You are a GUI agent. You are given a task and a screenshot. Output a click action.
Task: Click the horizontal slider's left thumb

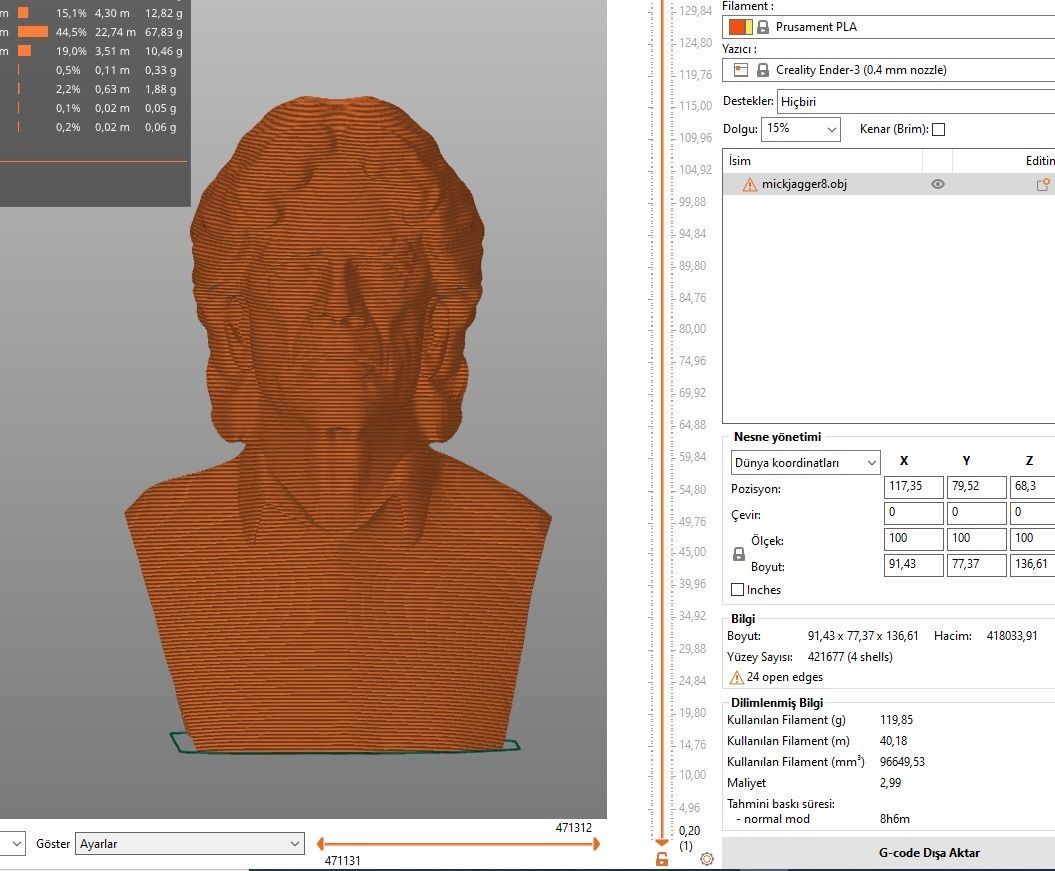point(320,843)
